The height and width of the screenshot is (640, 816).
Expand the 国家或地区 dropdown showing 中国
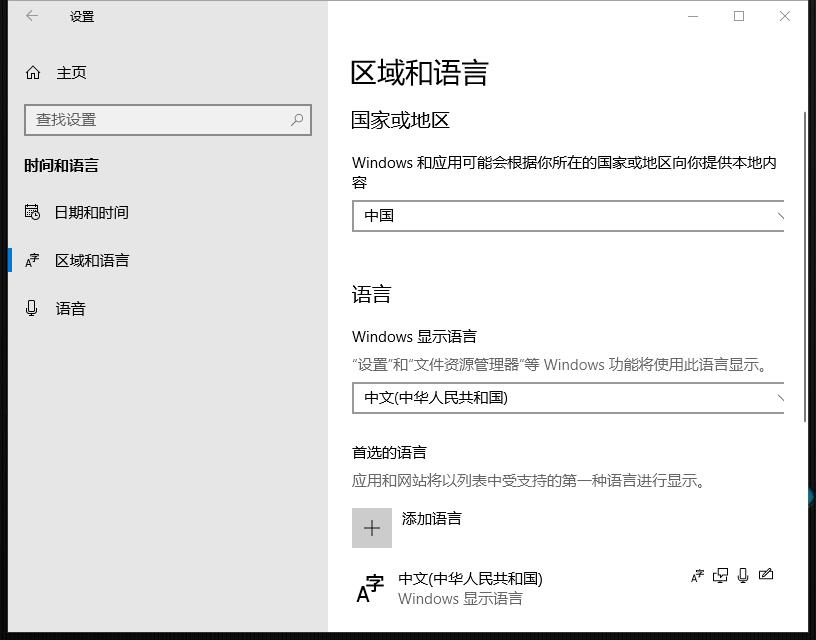(x=568, y=216)
